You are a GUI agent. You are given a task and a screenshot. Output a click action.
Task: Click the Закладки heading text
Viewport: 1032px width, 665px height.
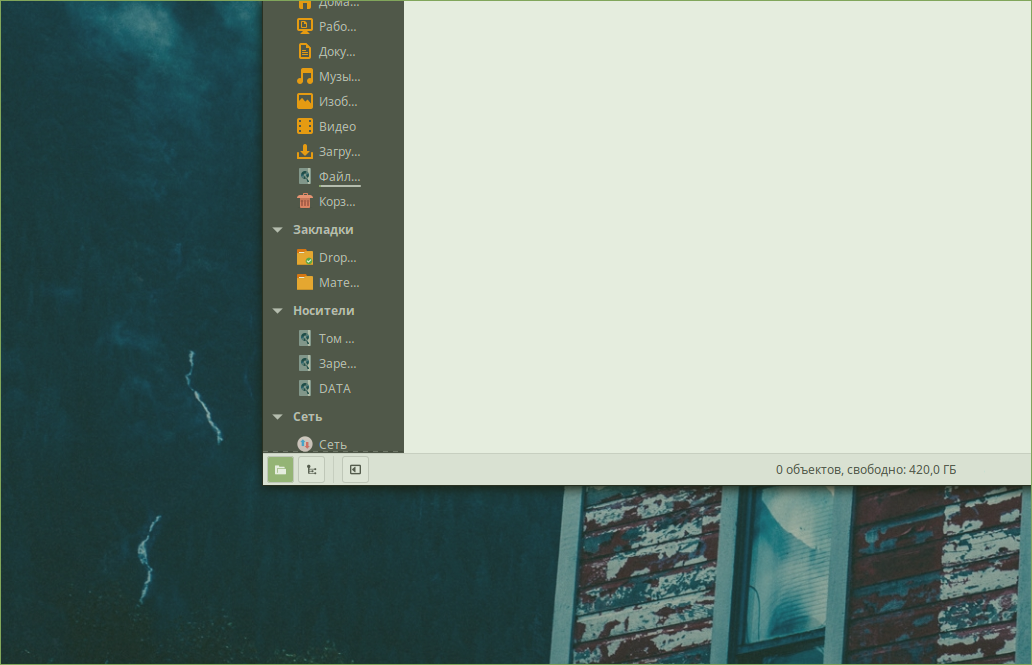point(323,230)
